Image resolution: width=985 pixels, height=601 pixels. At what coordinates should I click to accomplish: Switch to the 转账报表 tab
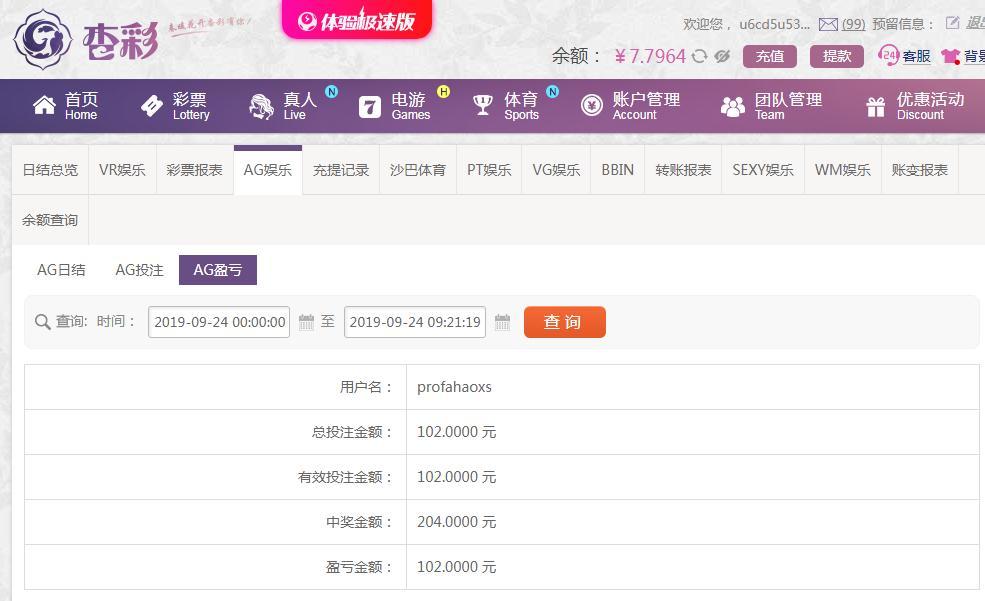coord(683,170)
